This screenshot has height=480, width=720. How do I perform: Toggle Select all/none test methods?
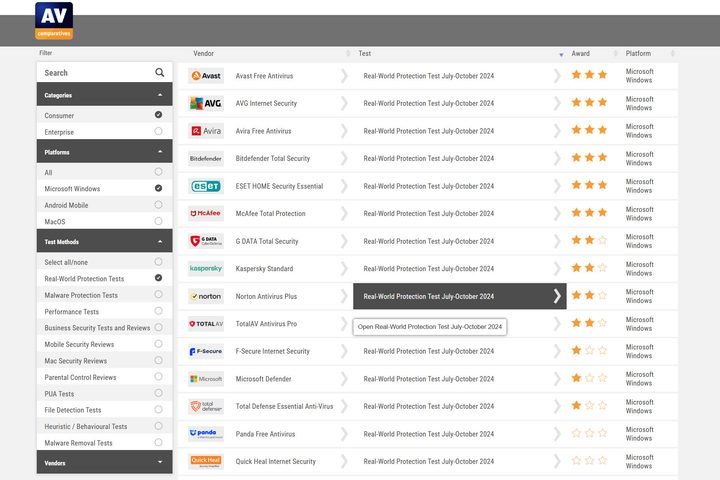[x=158, y=261]
